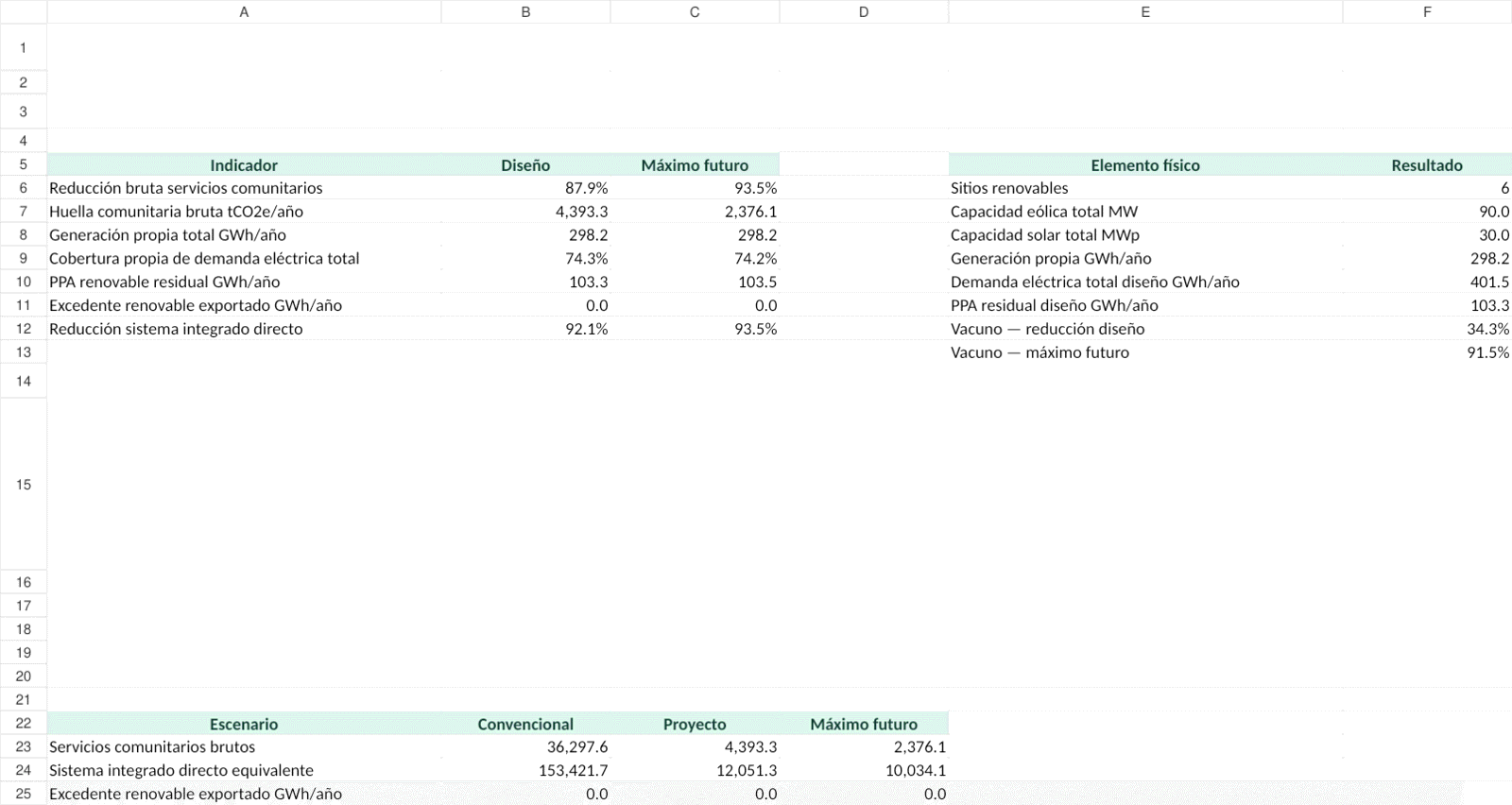Image resolution: width=1512 pixels, height=805 pixels.
Task: Click the Indicador header cell
Action: [244, 164]
